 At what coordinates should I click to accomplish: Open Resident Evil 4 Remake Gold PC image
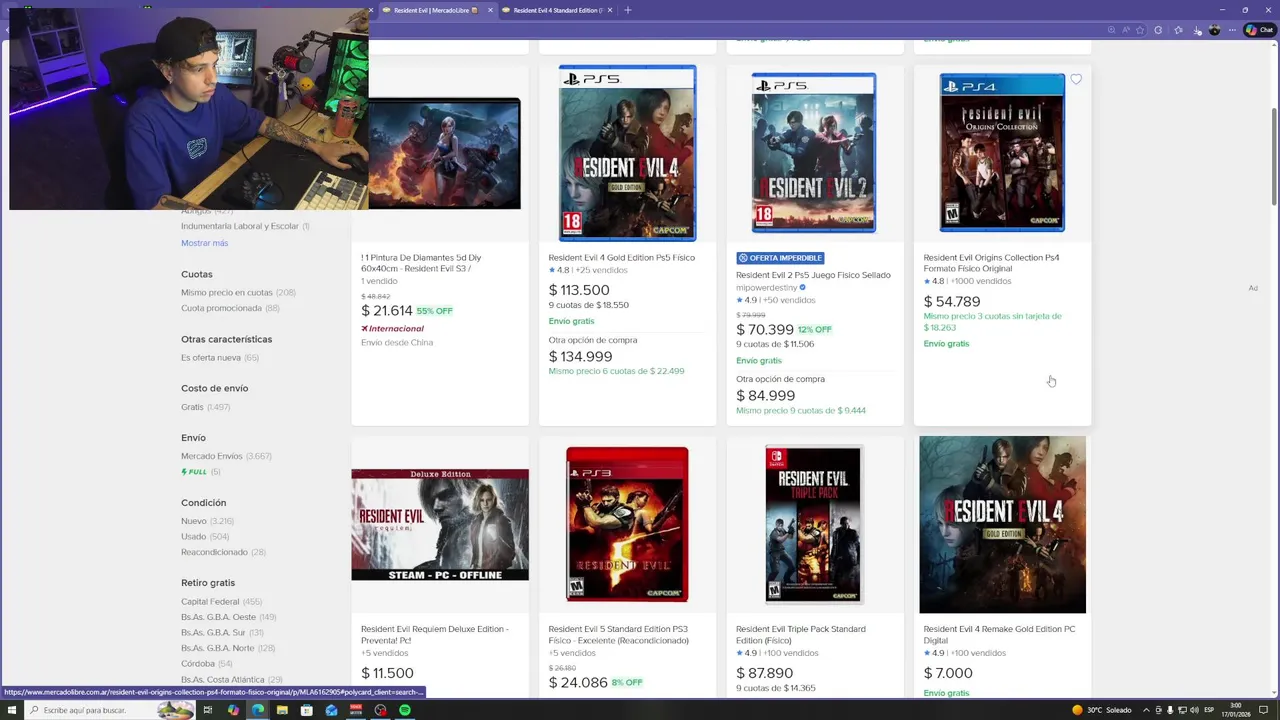(x=1002, y=525)
